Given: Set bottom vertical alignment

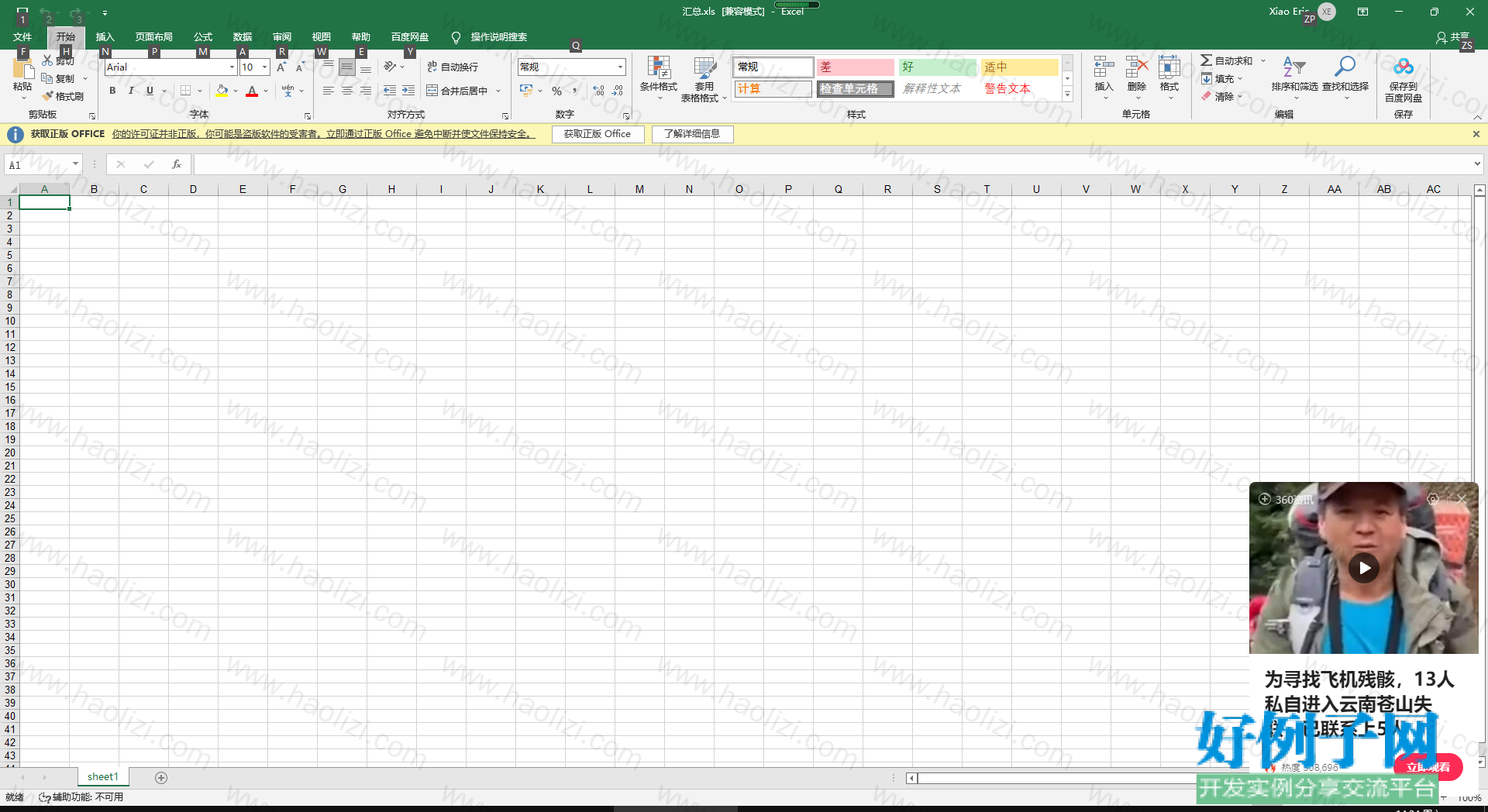Looking at the screenshot, I should (366, 67).
